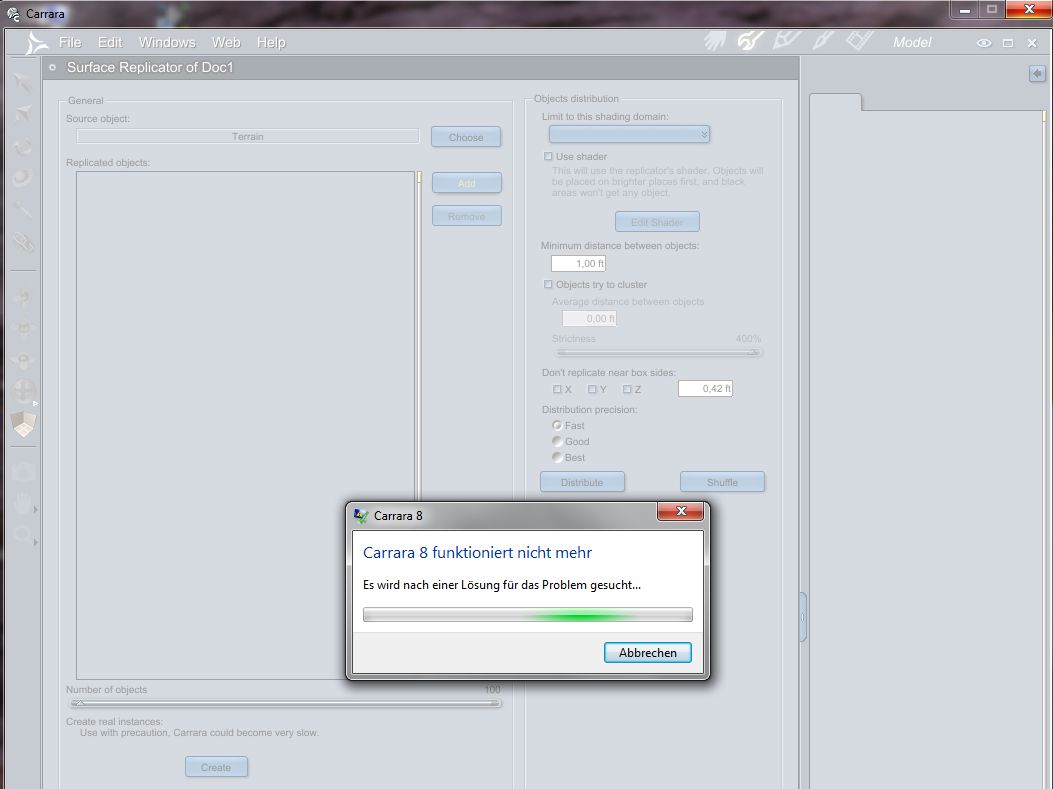This screenshot has height=789, width=1053.
Task: Select Fast distribution precision
Action: (557, 425)
